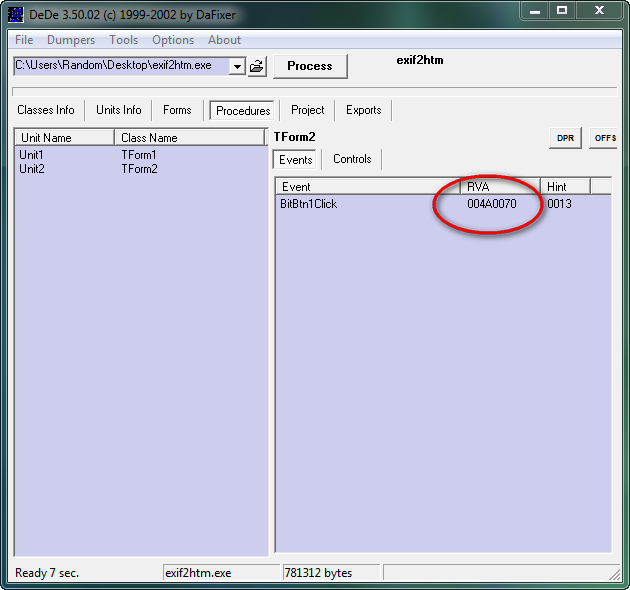Select the Procedures tab
The image size is (630, 590).
click(x=243, y=111)
